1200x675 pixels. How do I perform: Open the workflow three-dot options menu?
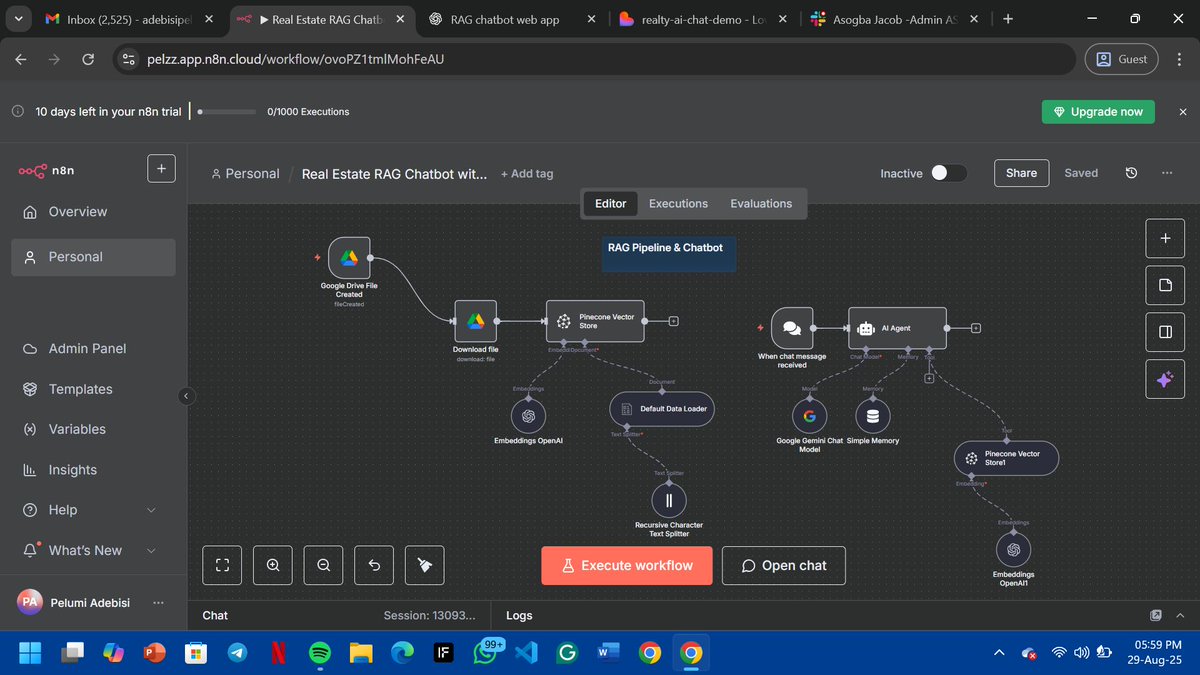1166,173
